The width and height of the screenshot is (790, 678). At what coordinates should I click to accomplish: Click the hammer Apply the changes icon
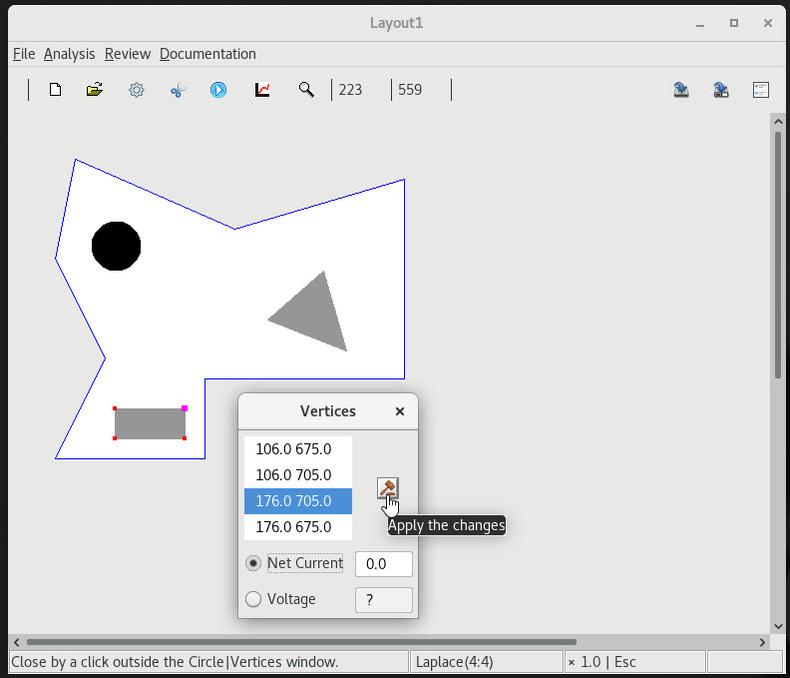click(387, 488)
